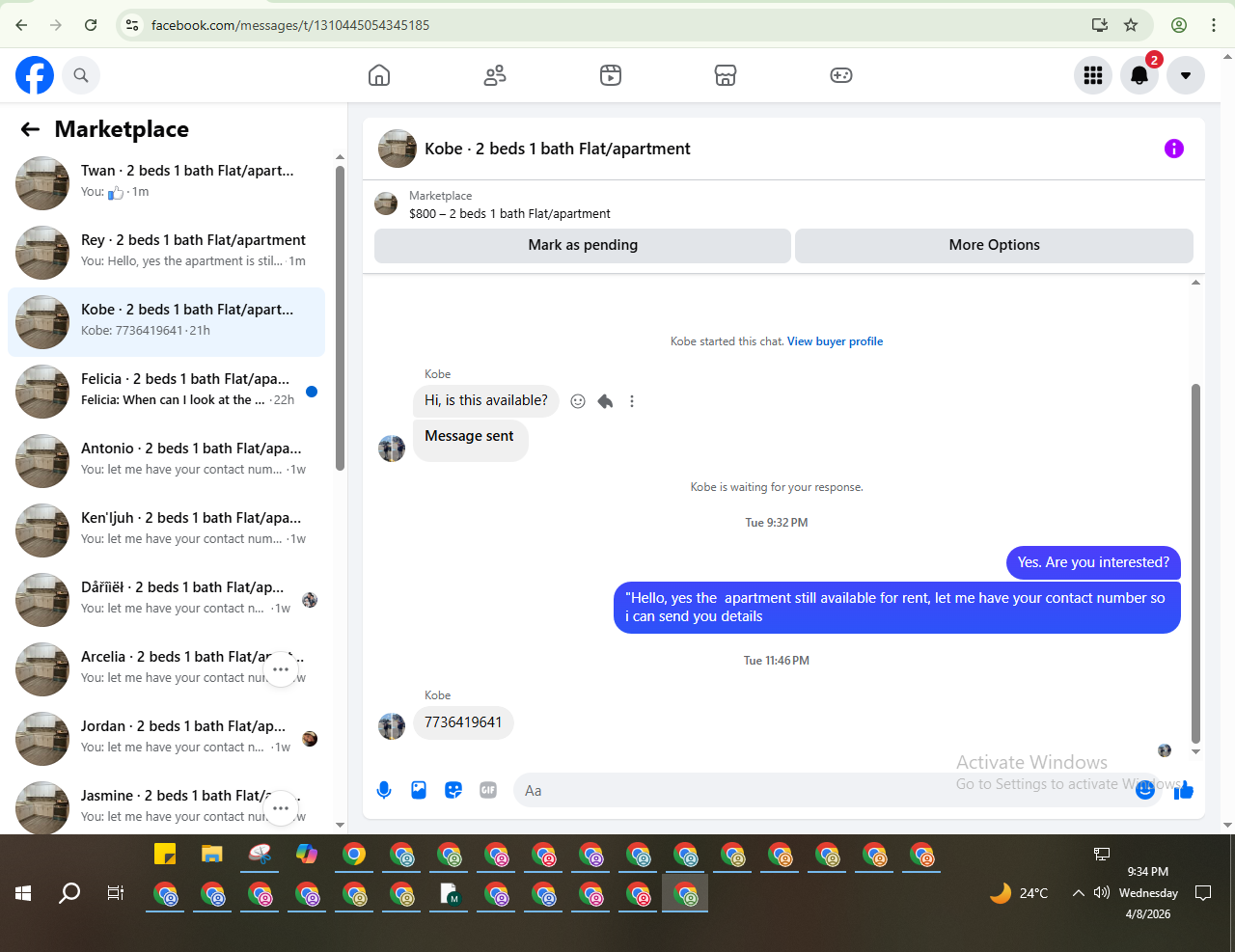
Task: Open volume control in system tray
Action: tap(1102, 893)
